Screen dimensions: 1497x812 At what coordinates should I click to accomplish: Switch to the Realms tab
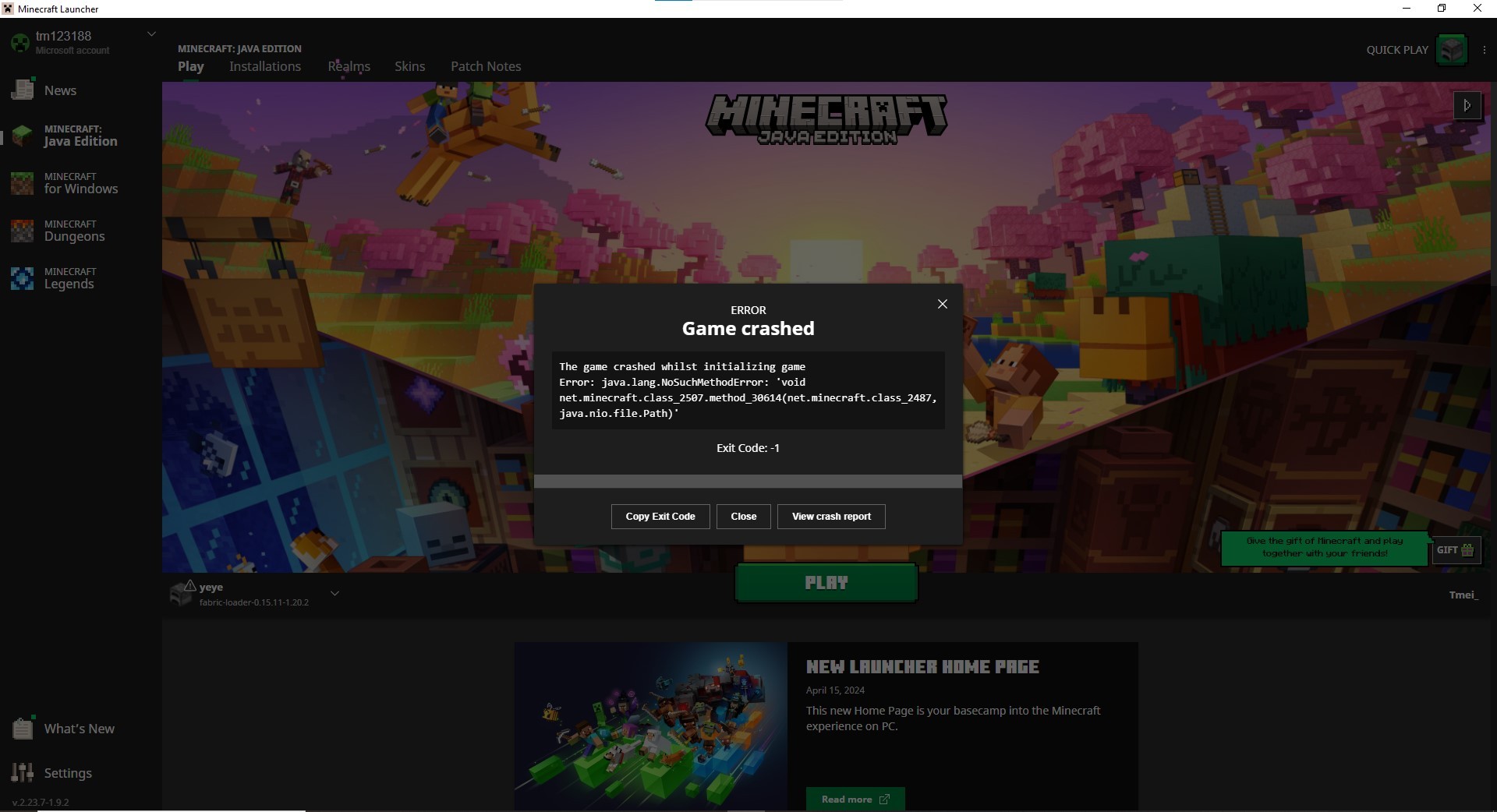pos(349,67)
